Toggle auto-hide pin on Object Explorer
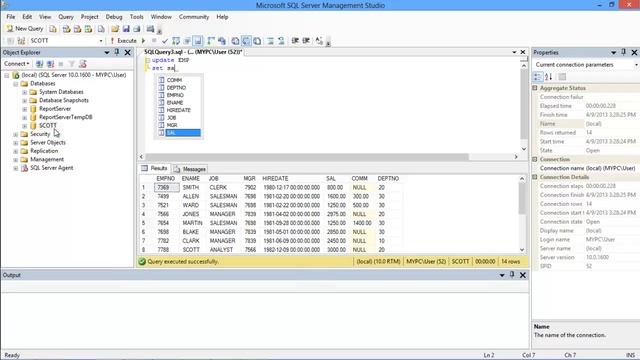 (x=117, y=52)
